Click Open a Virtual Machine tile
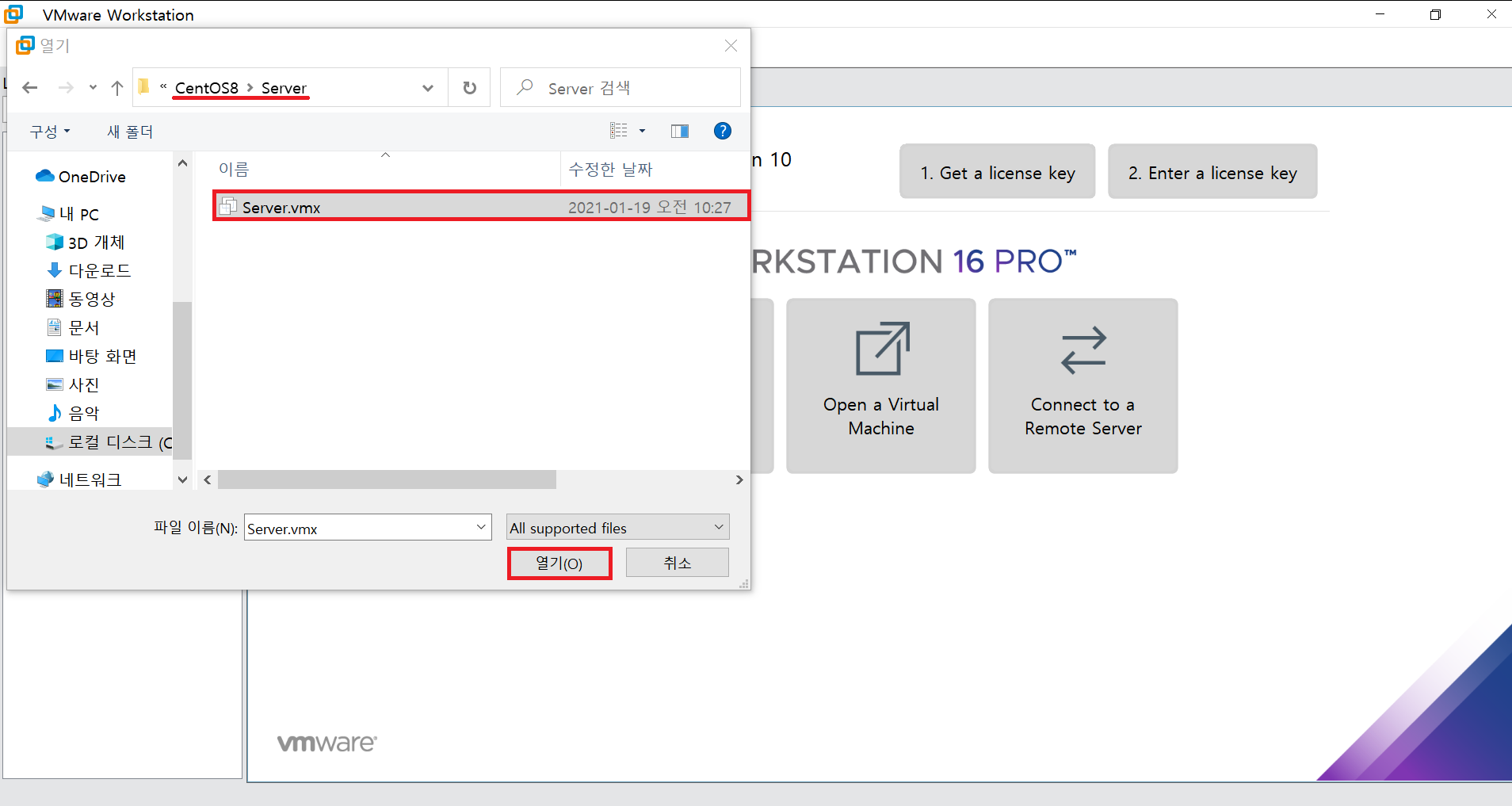 [881, 386]
